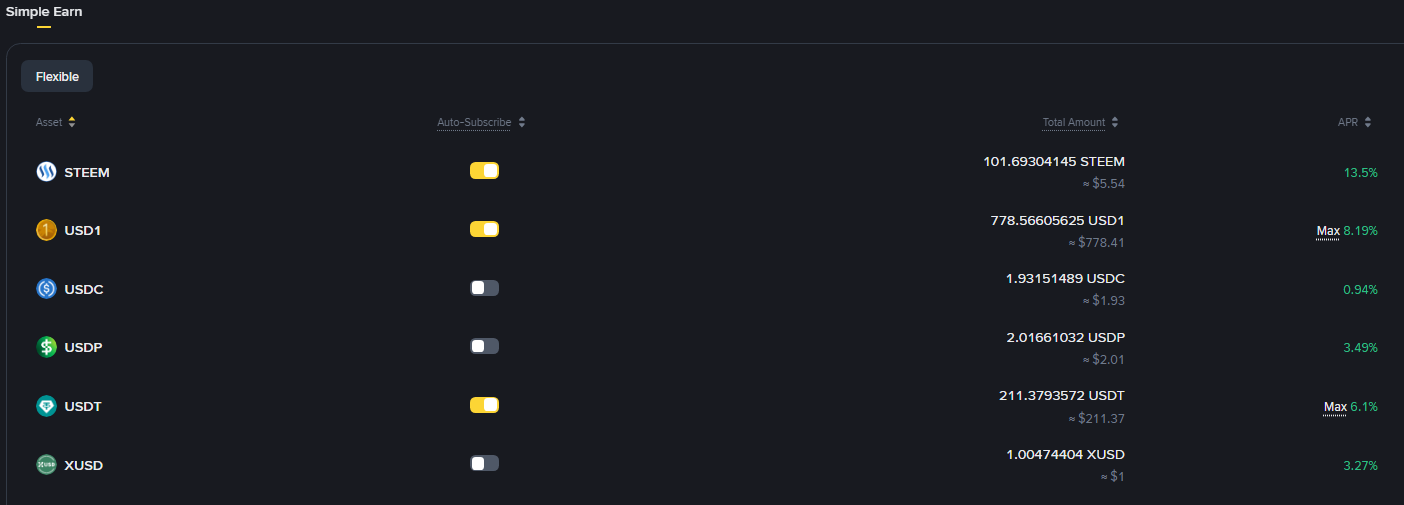
Task: Open the Simple Earn tab
Action: coord(44,13)
